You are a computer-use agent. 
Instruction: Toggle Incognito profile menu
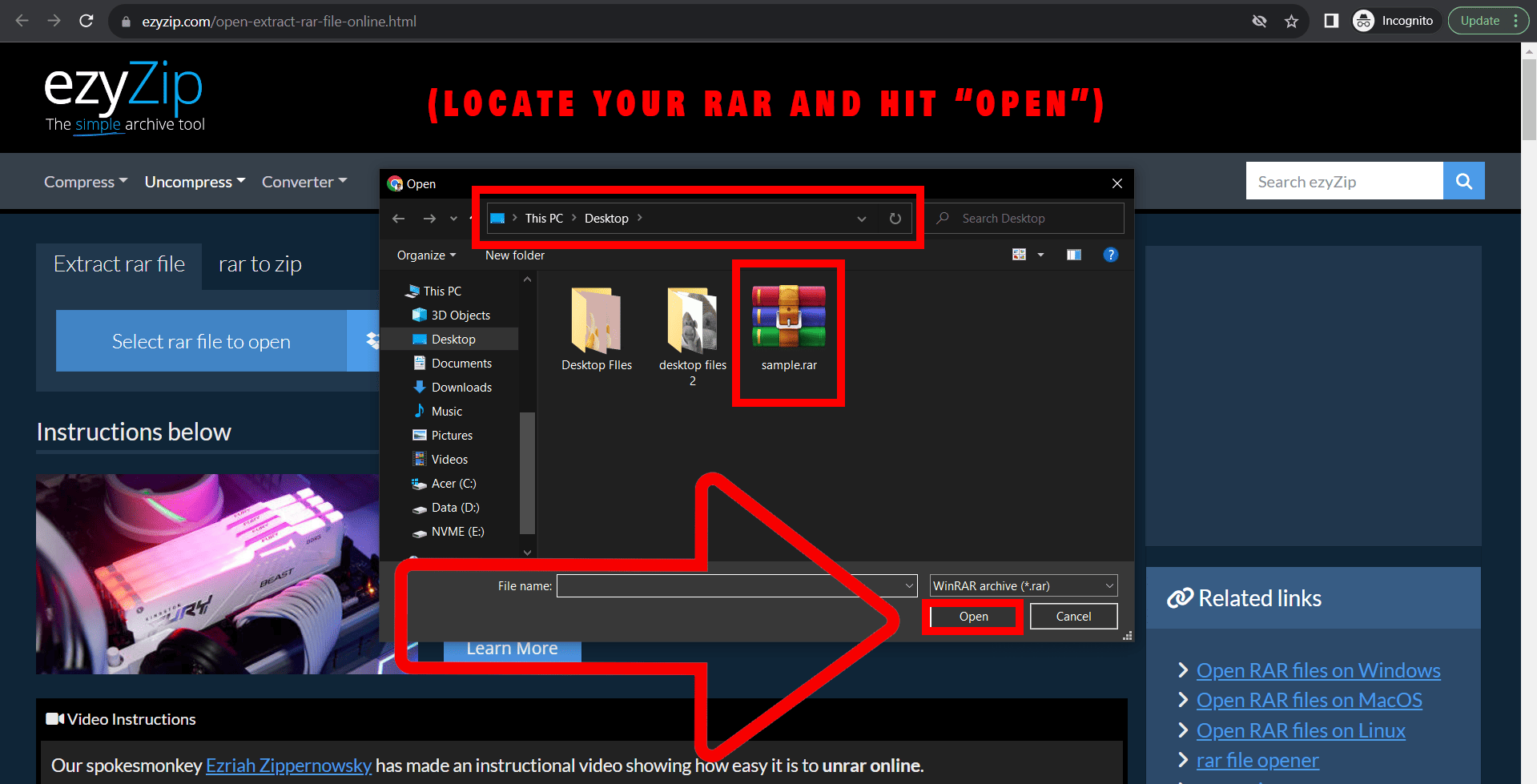click(x=1395, y=20)
